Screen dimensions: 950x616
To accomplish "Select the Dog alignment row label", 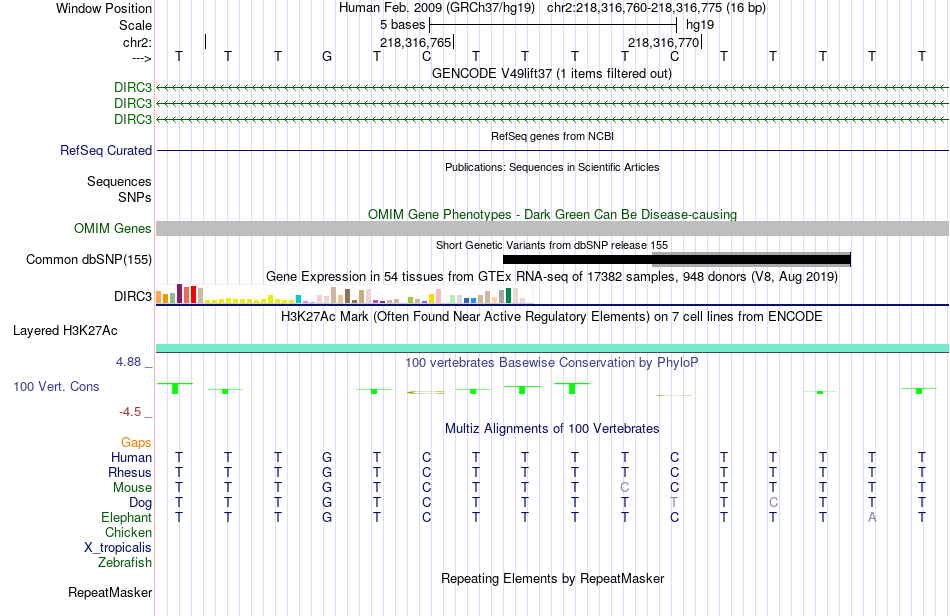I will coord(141,502).
